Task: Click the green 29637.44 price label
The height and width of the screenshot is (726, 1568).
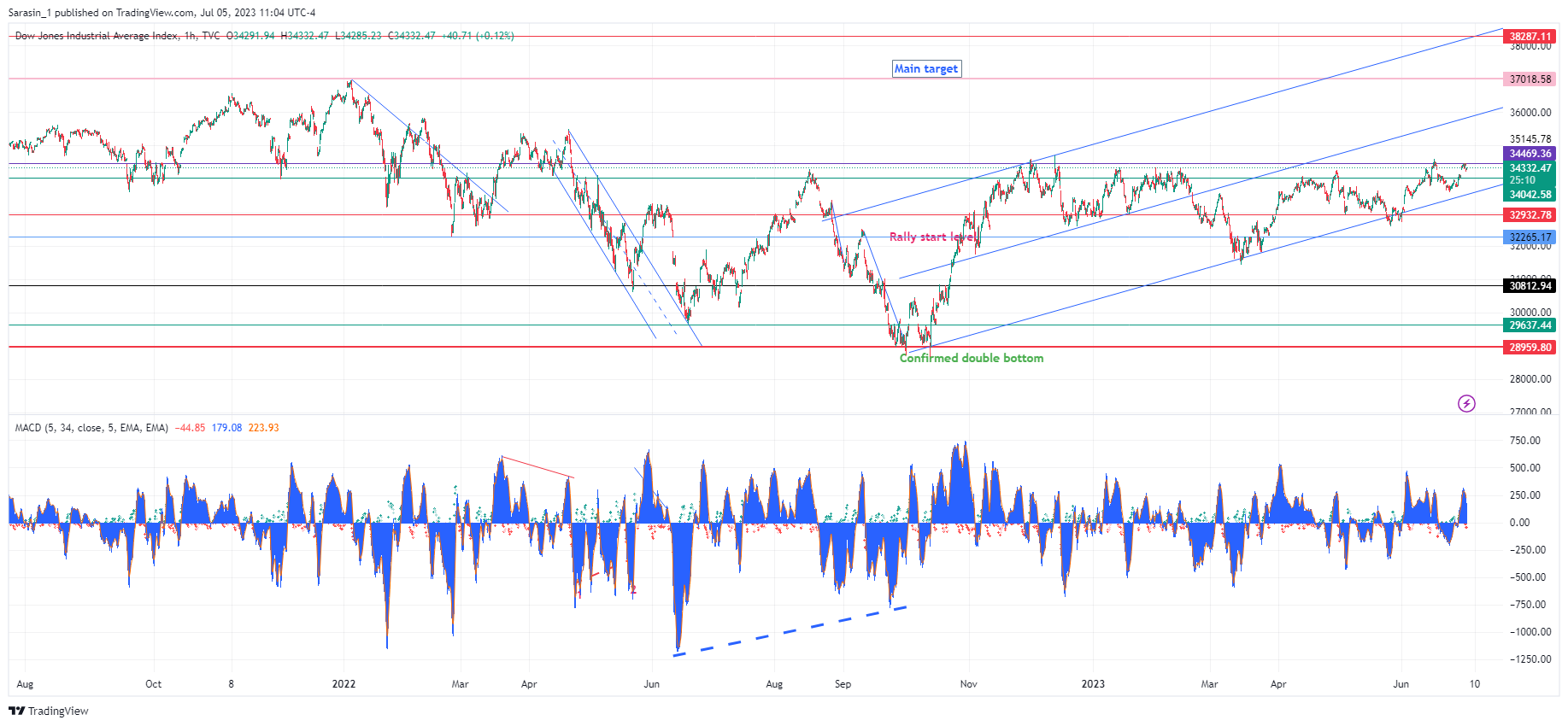Action: [x=1530, y=325]
